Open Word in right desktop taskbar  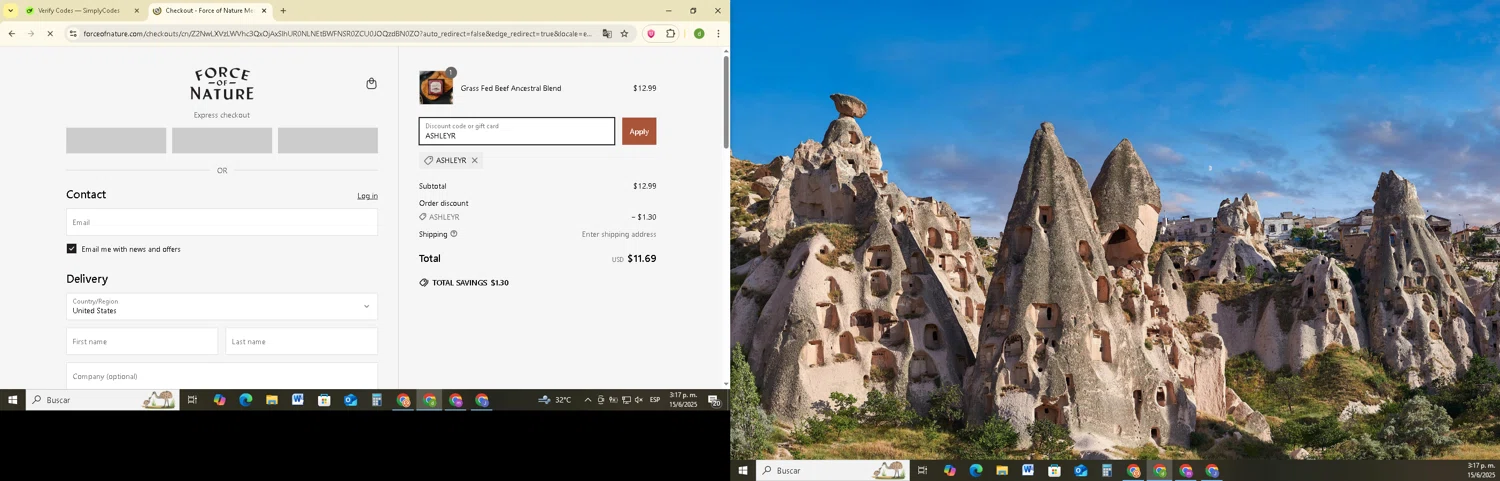[1028, 470]
